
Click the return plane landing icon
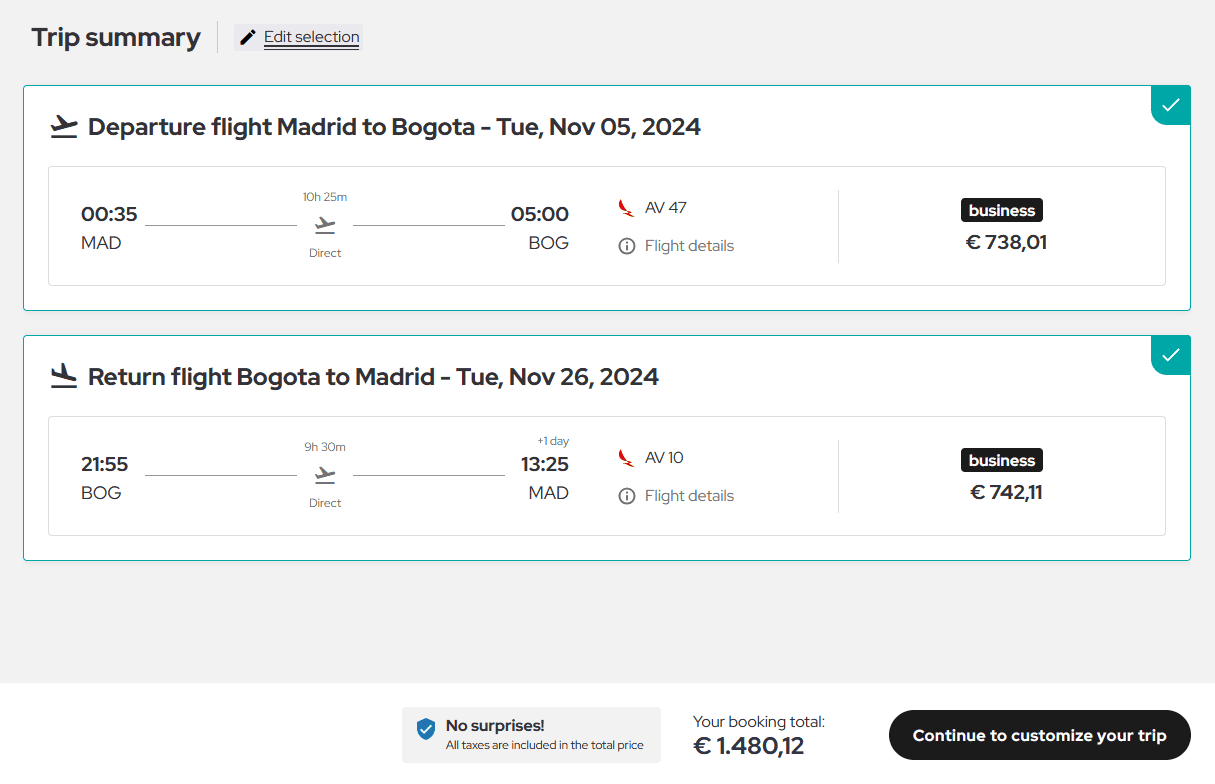[64, 377]
